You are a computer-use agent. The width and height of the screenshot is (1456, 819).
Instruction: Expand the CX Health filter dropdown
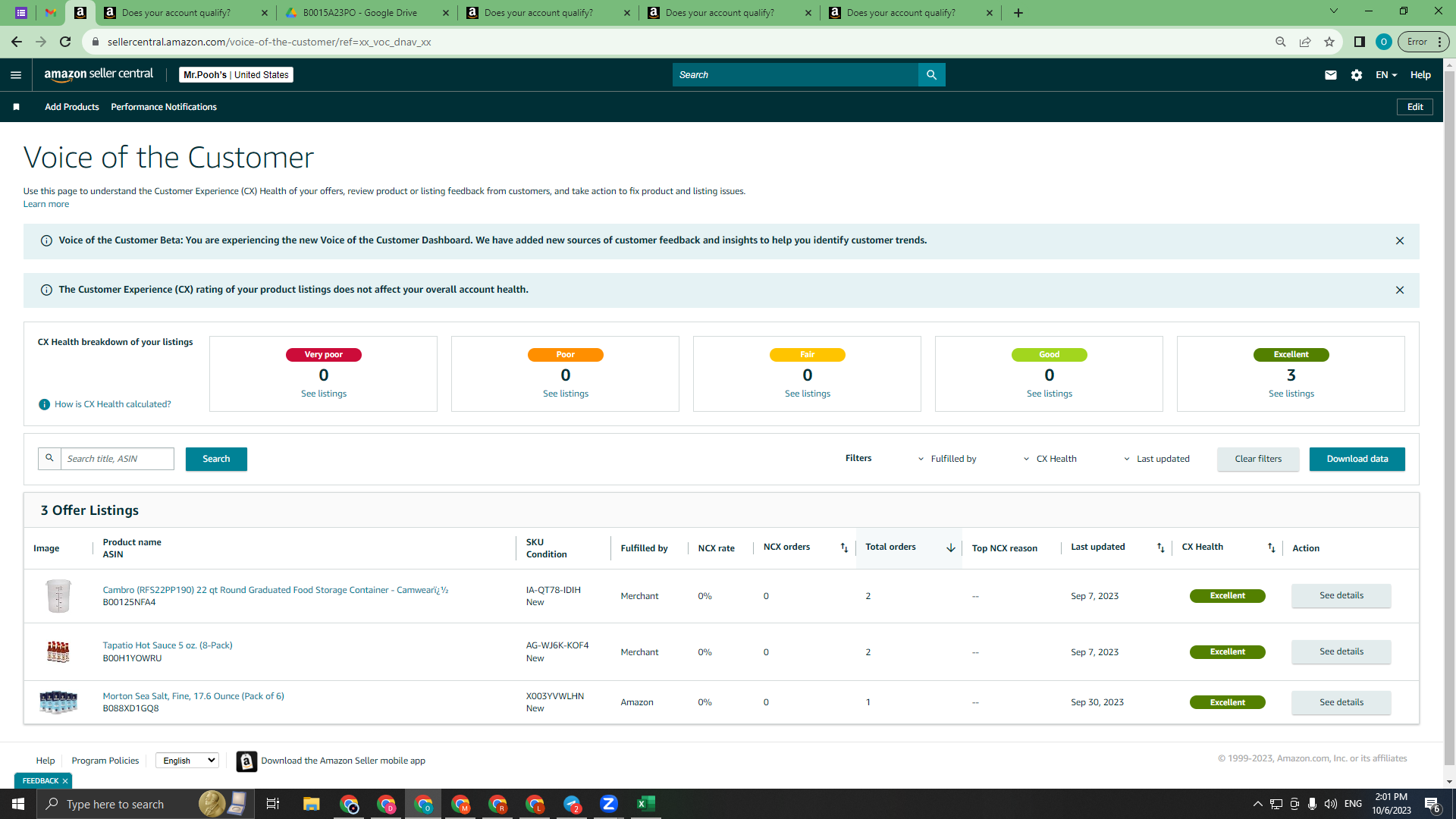(1050, 460)
